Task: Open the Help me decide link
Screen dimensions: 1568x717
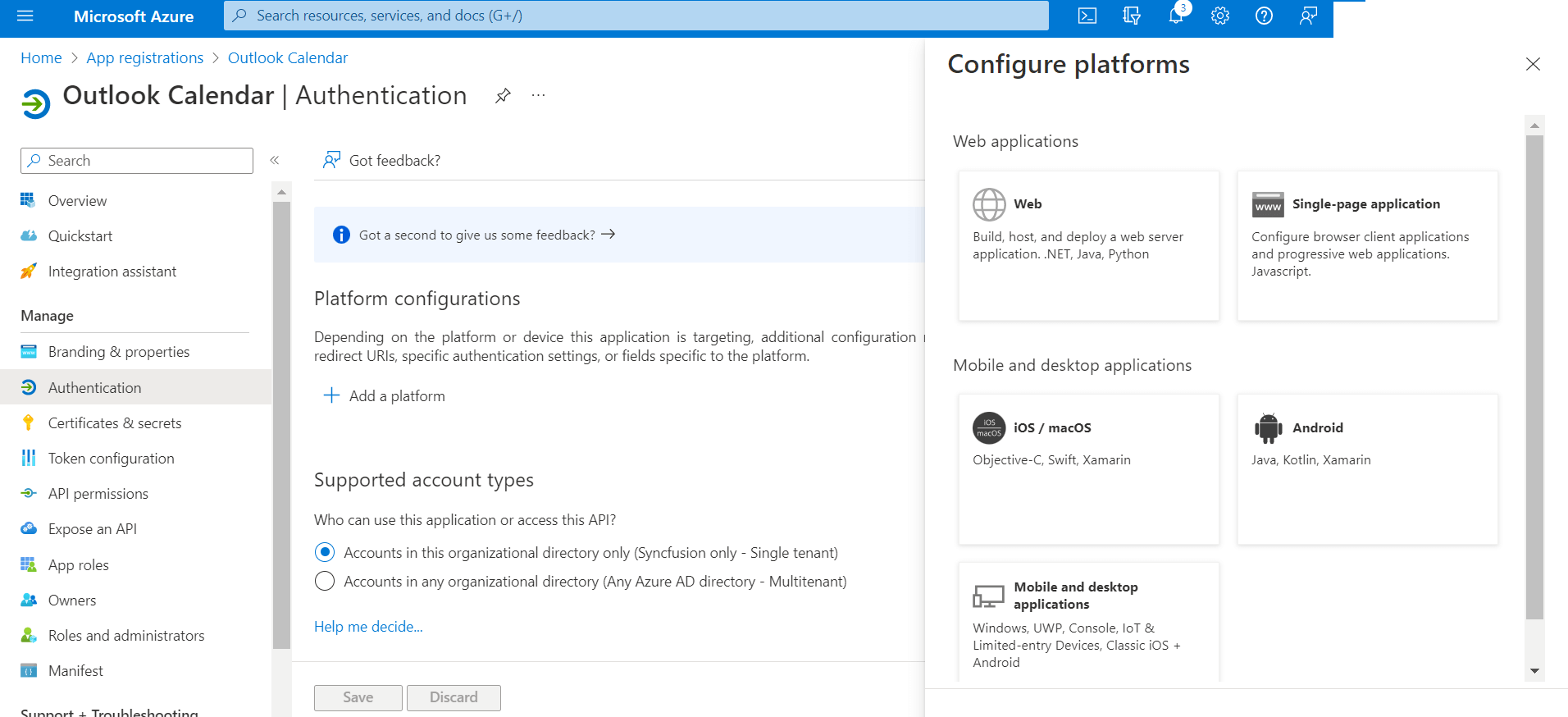Action: tap(368, 626)
